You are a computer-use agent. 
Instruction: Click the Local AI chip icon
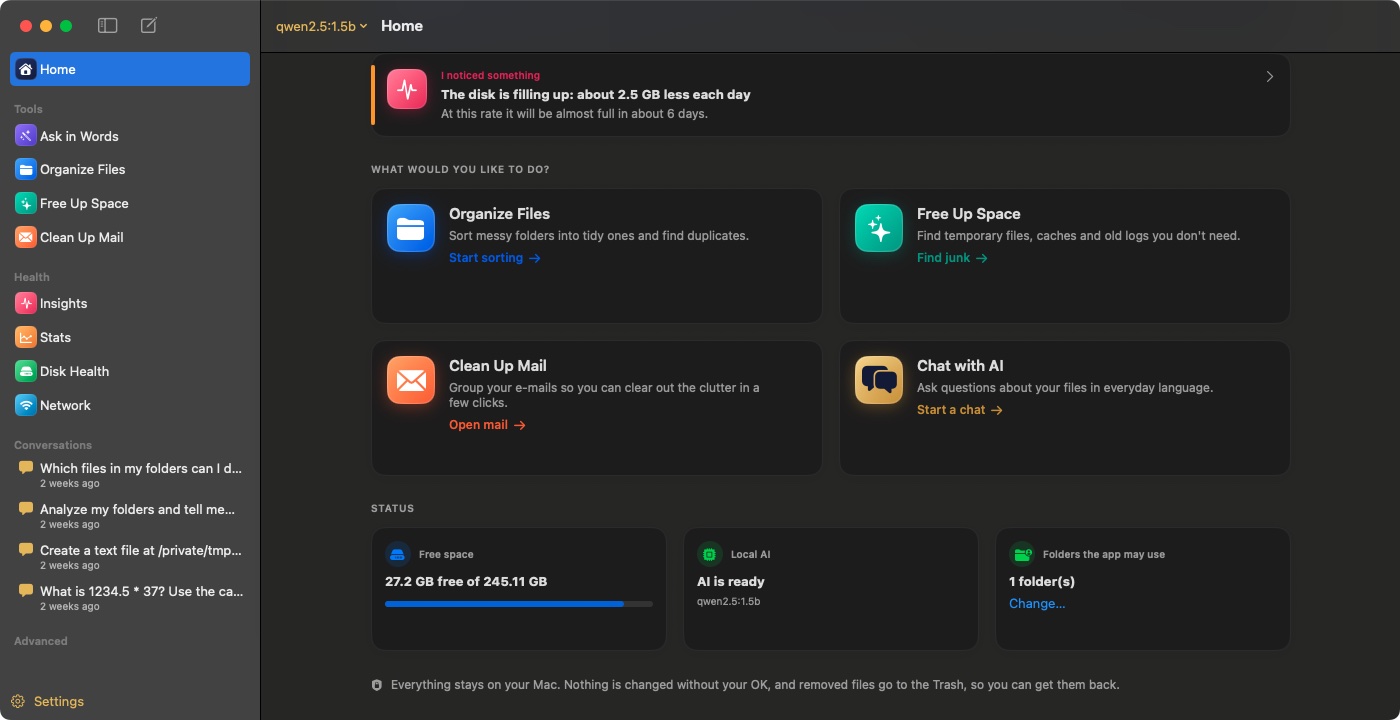click(x=710, y=554)
